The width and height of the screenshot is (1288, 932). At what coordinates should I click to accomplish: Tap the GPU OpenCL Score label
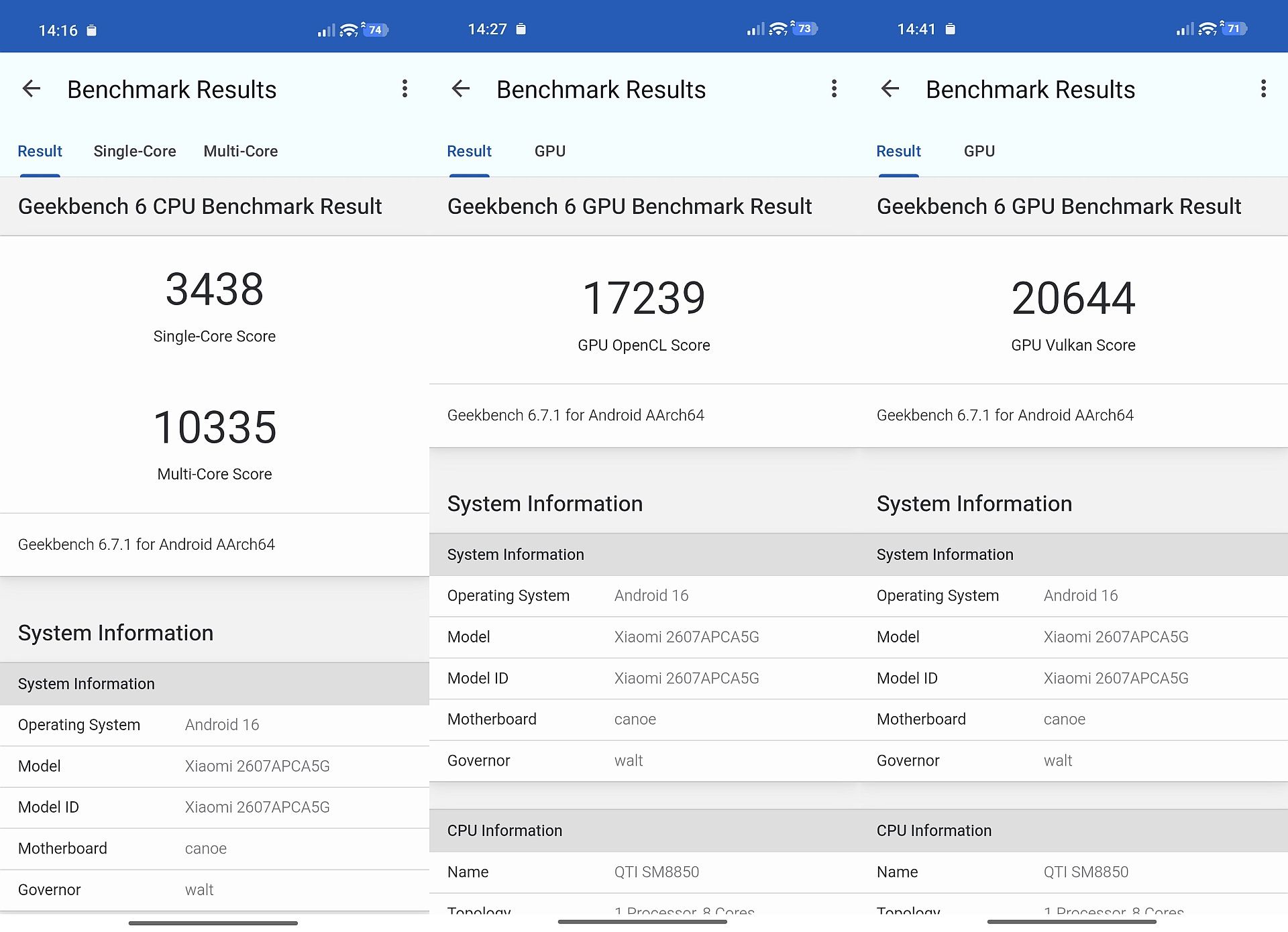(644, 345)
